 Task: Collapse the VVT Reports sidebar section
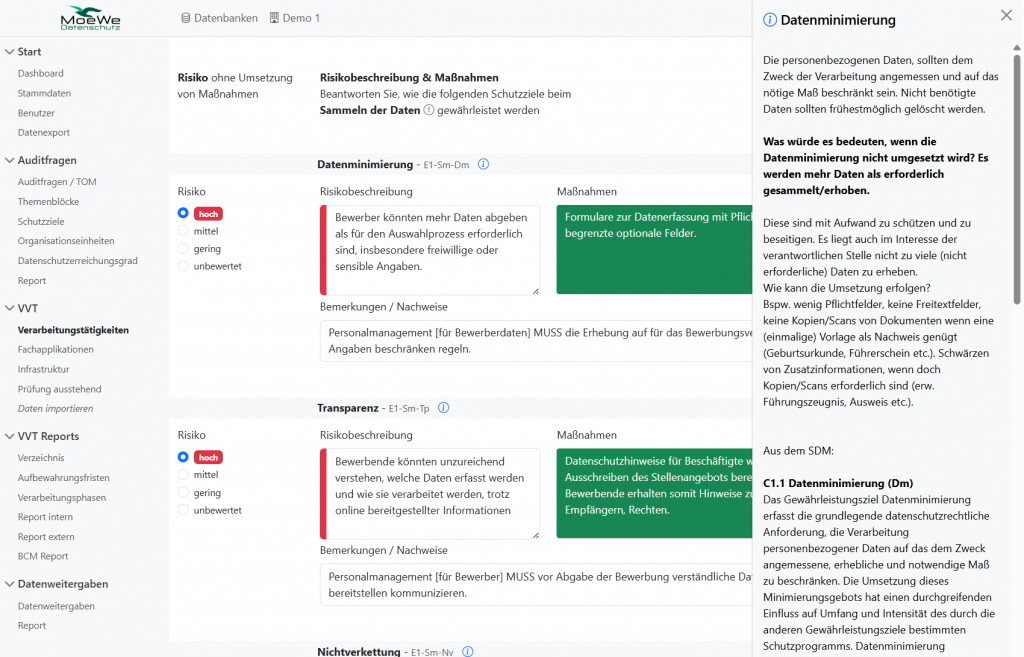point(9,436)
